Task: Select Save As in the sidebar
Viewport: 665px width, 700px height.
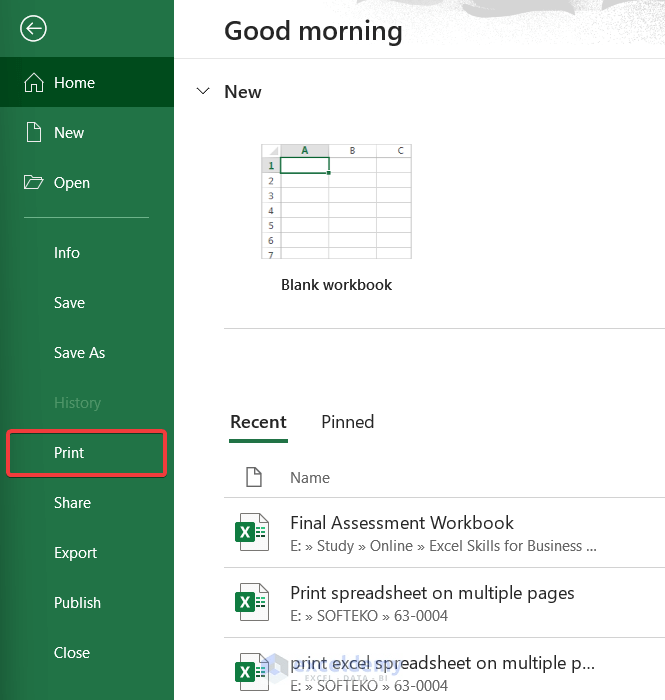Action: (x=79, y=353)
